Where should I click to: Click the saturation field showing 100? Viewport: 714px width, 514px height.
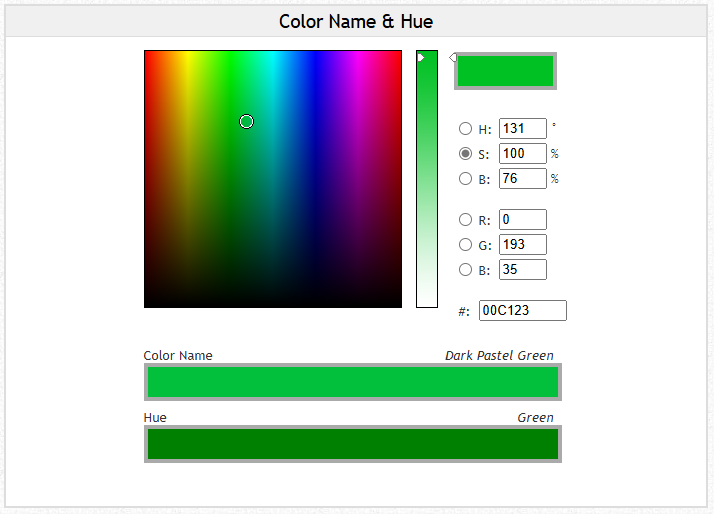tap(522, 154)
